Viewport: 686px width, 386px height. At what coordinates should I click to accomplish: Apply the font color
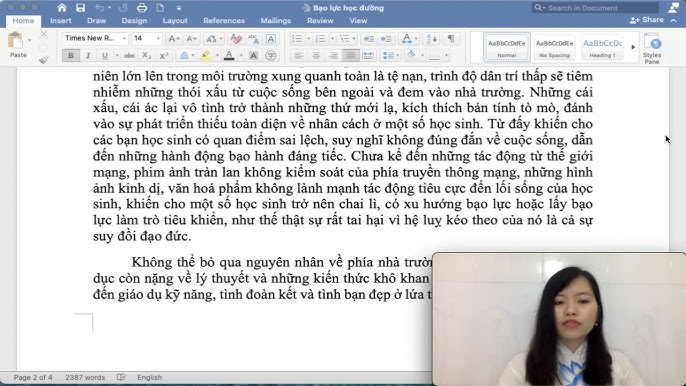tap(229, 56)
